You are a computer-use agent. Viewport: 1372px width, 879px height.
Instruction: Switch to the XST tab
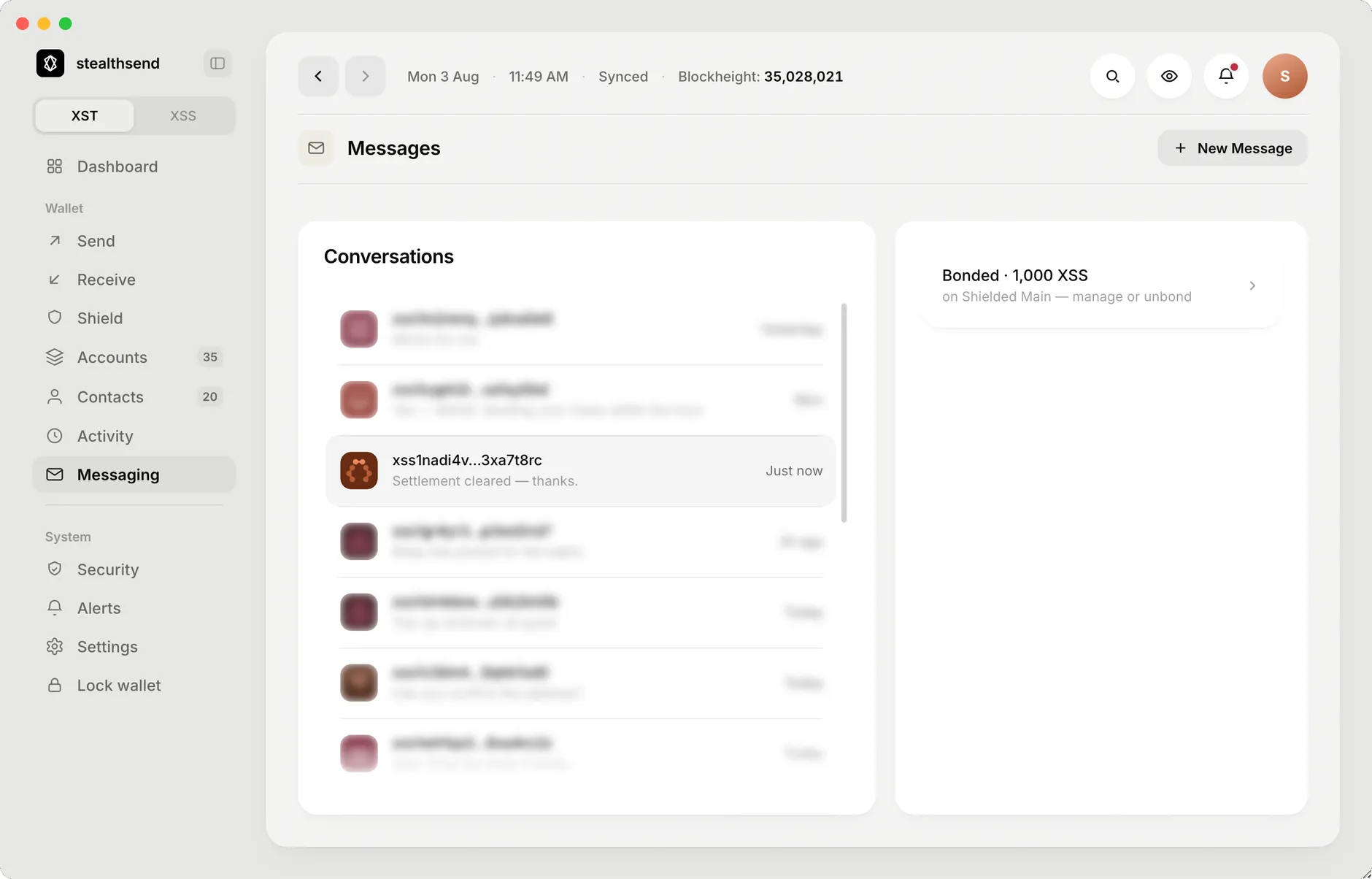pos(85,116)
